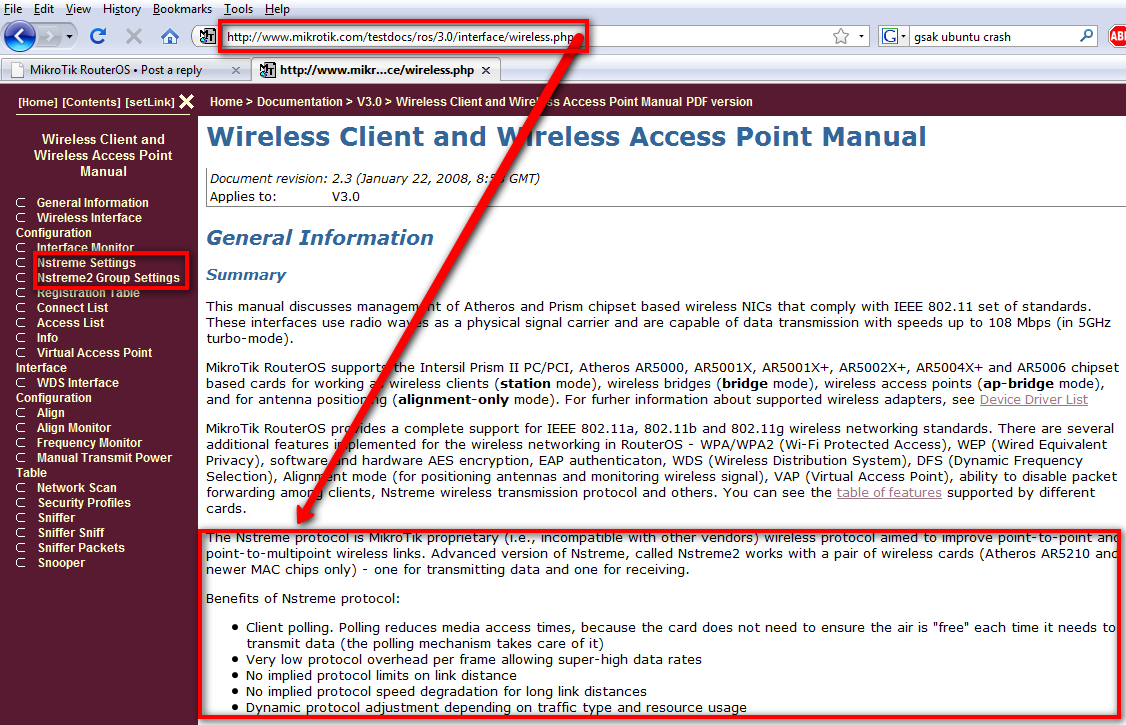Click 'Home' in the breadcrumb
Image resolution: width=1126 pixels, height=725 pixels.
pyautogui.click(x=226, y=102)
